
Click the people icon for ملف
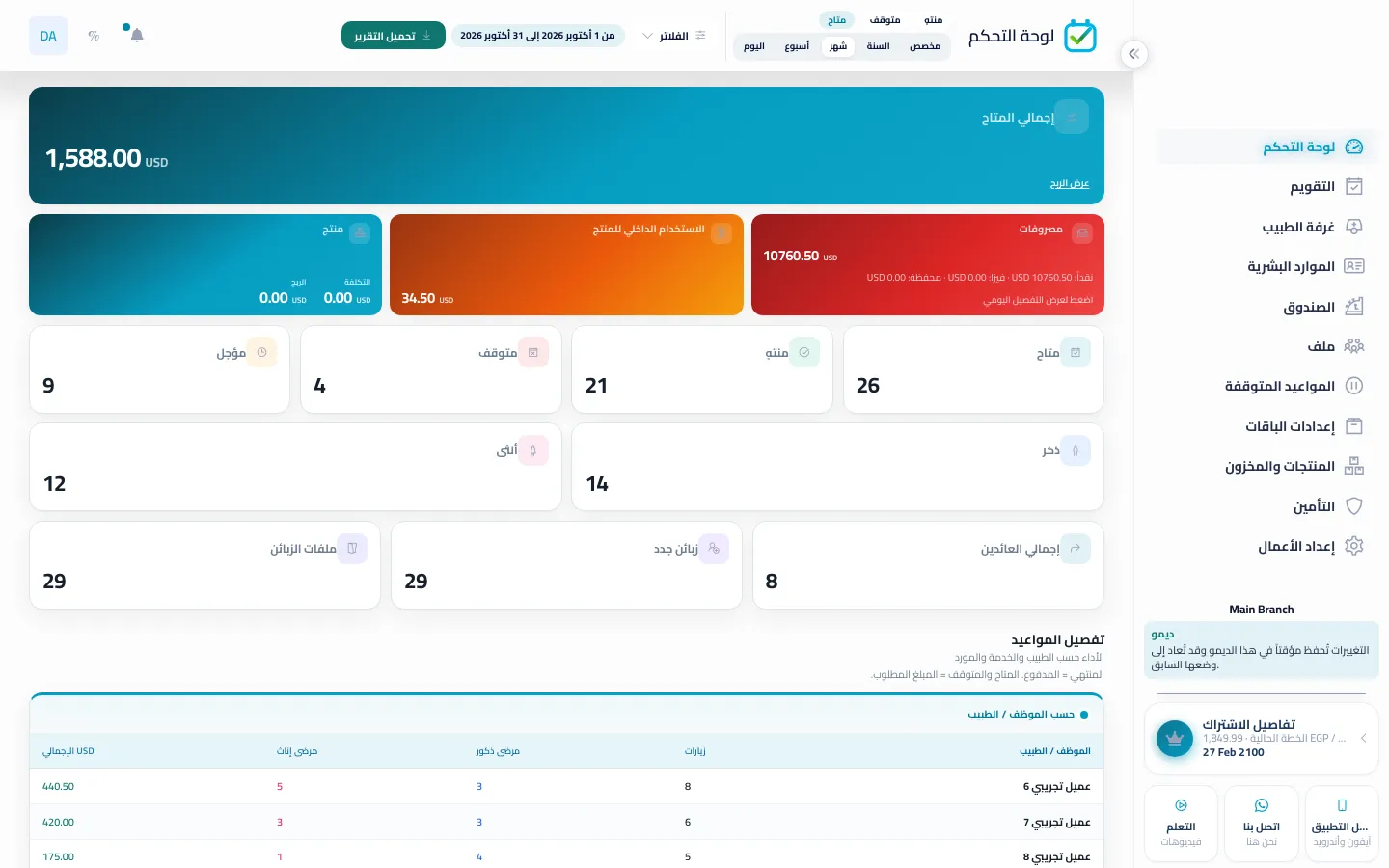[1354, 346]
